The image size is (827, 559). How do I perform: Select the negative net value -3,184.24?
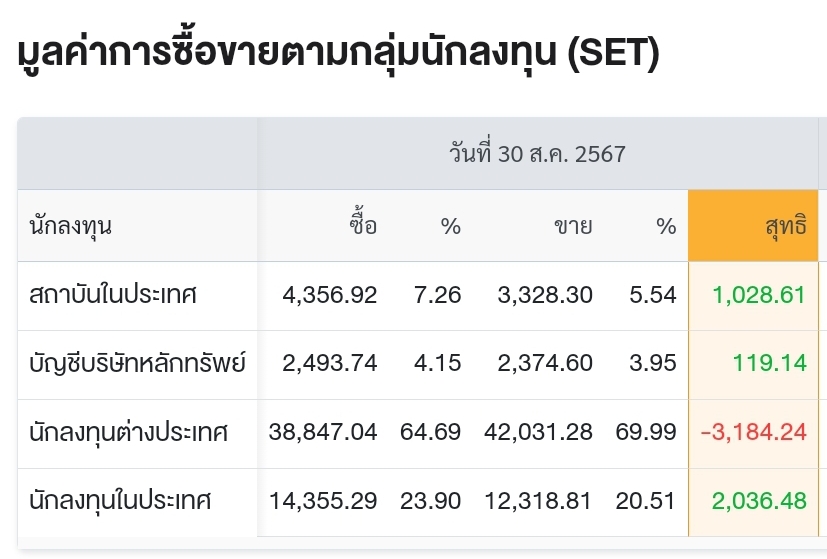pos(753,432)
